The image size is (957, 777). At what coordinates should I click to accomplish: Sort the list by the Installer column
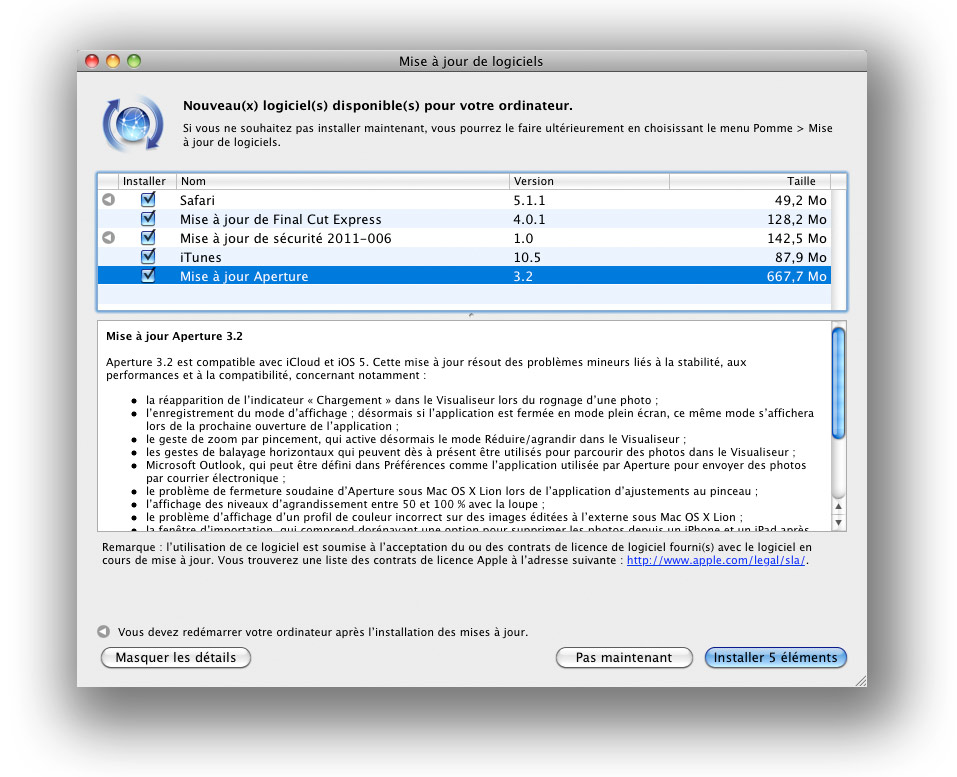point(146,181)
